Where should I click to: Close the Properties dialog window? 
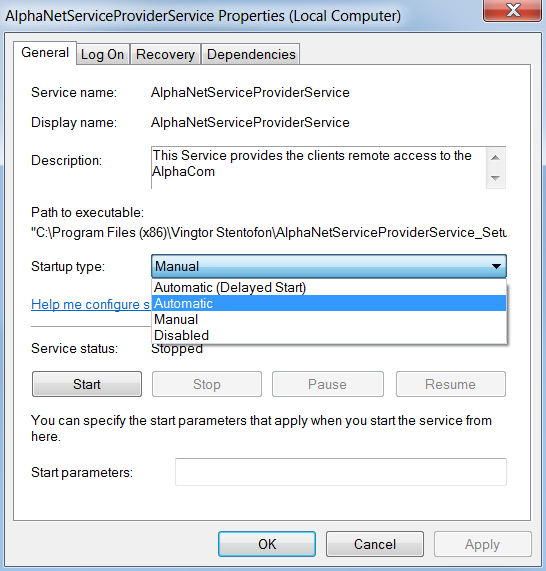pos(512,10)
